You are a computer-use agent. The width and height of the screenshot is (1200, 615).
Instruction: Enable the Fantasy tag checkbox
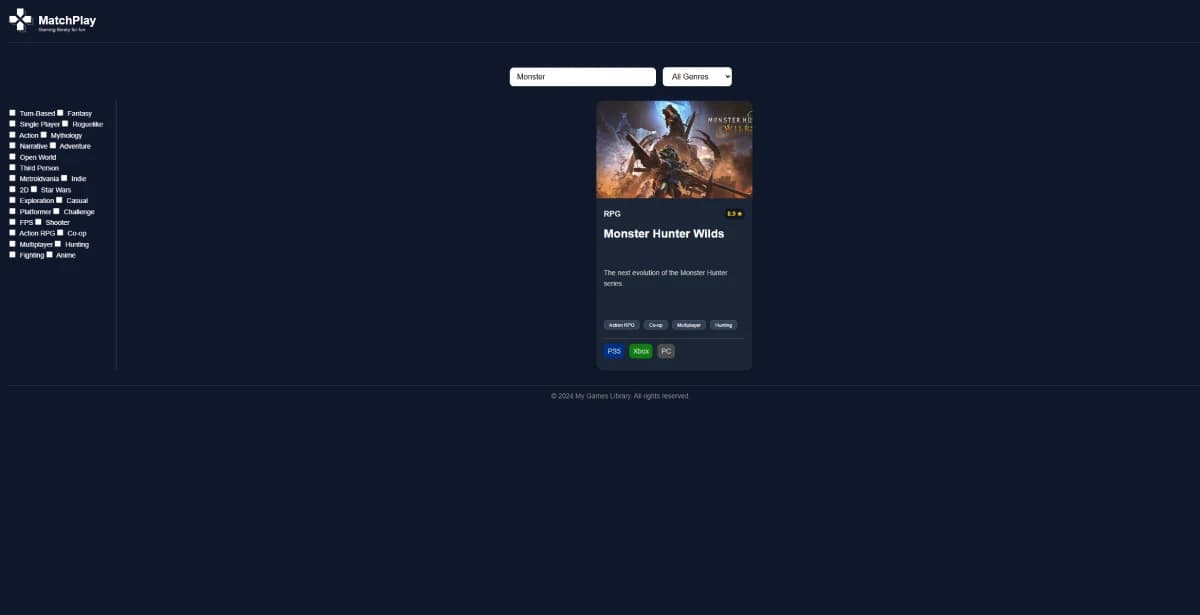(60, 113)
